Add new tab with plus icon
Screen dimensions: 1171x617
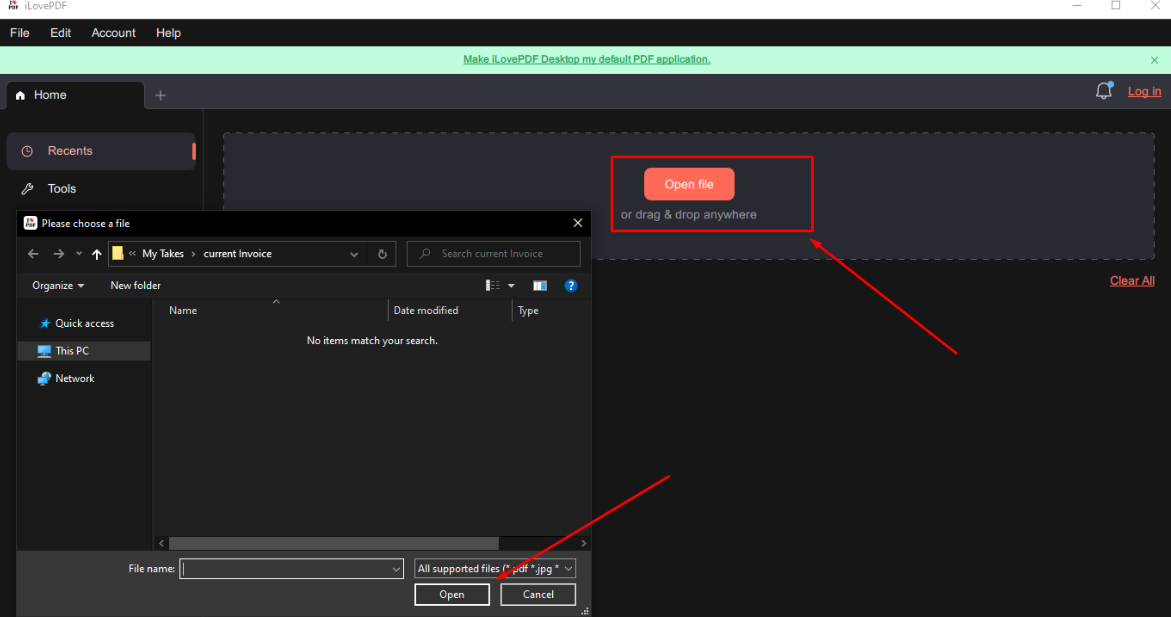pos(161,95)
